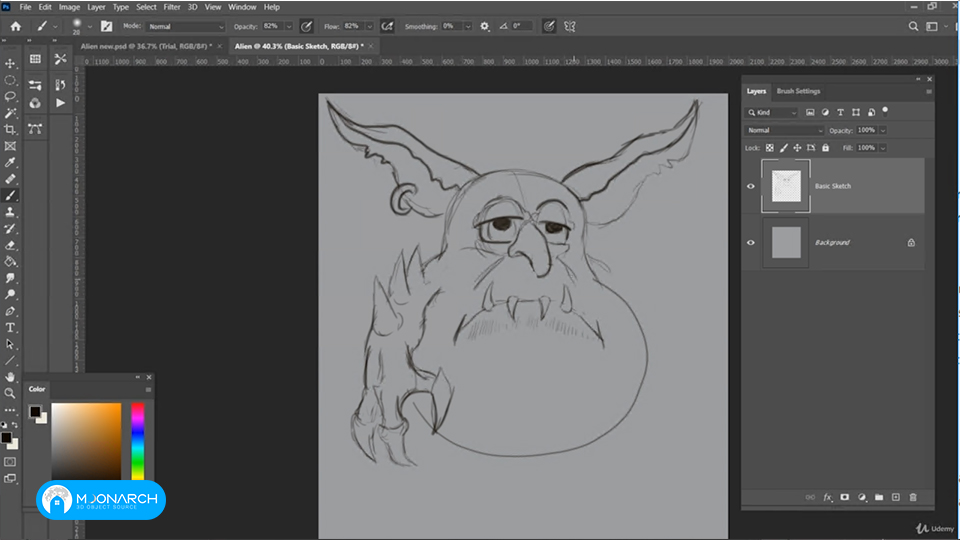The width and height of the screenshot is (960, 540).
Task: Select the Path Selection tool
Action: 10,344
